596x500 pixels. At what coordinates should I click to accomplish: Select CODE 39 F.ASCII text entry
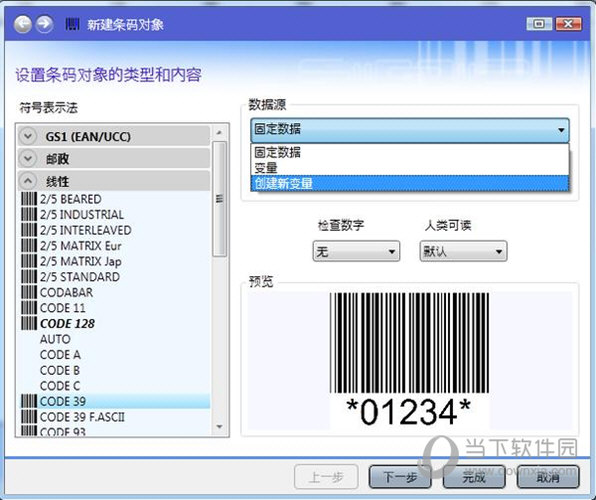[x=82, y=417]
